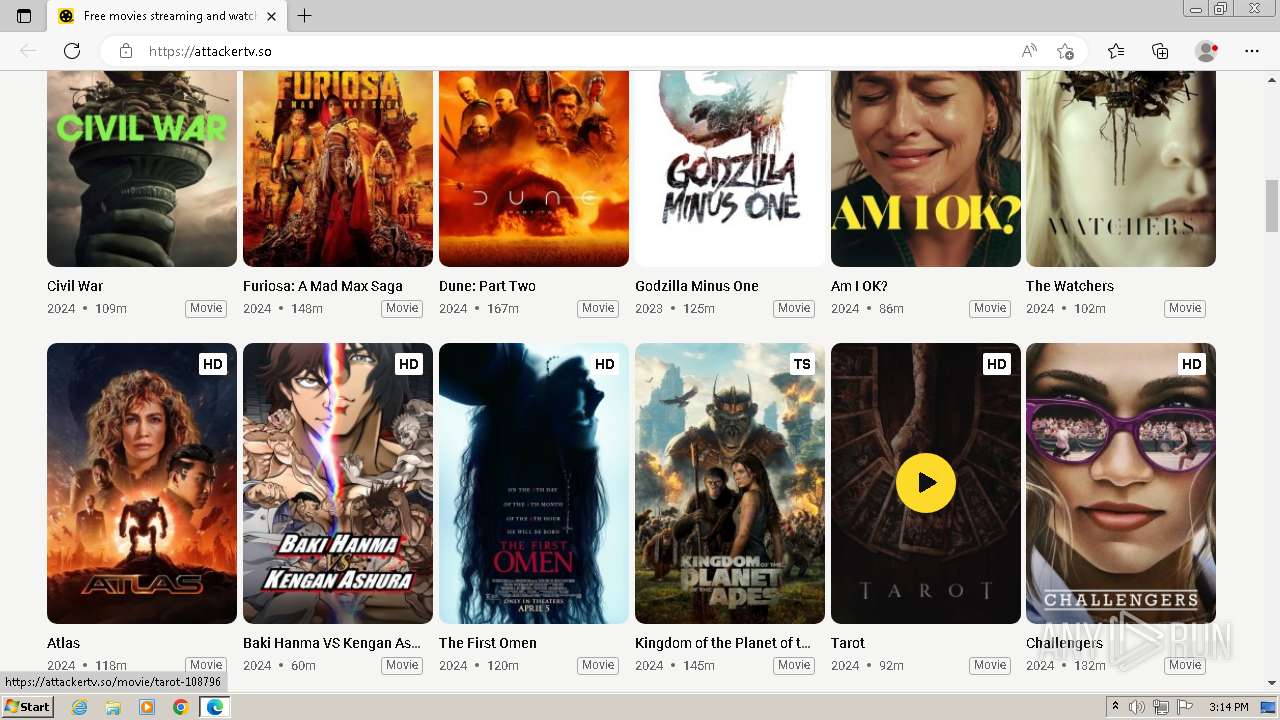The width and height of the screenshot is (1280, 720).
Task: Open the Godzilla Minus One poster
Action: [x=730, y=168]
